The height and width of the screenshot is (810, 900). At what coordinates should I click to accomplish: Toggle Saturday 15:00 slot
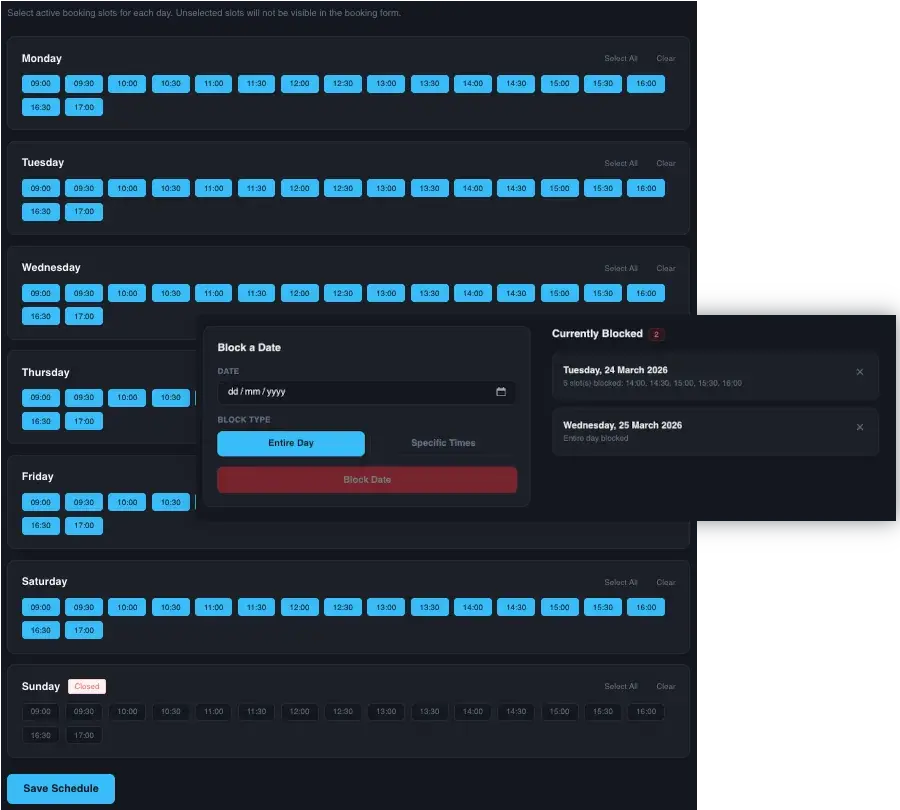(560, 607)
